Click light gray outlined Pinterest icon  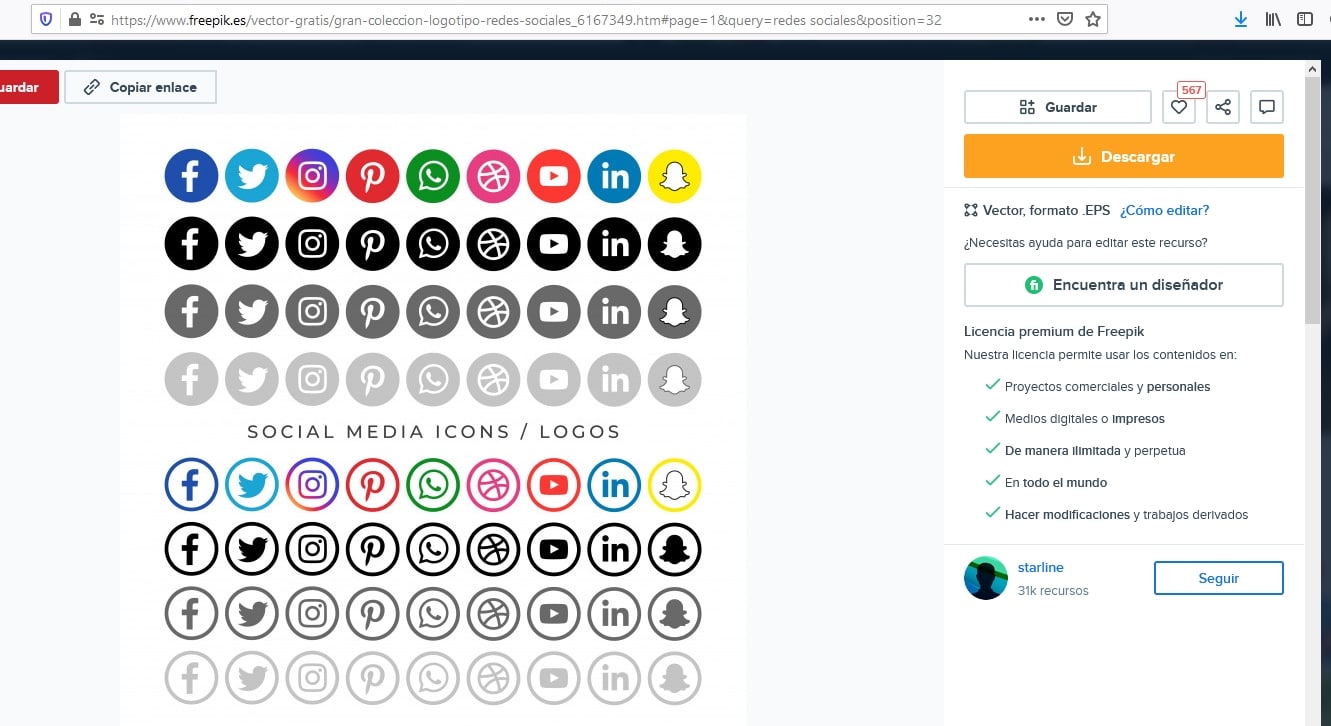373,679
